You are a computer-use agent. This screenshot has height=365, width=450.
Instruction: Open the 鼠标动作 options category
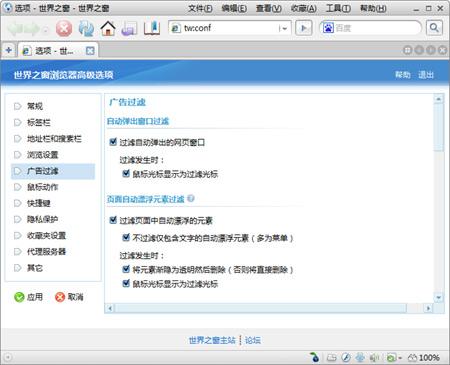[x=43, y=187]
